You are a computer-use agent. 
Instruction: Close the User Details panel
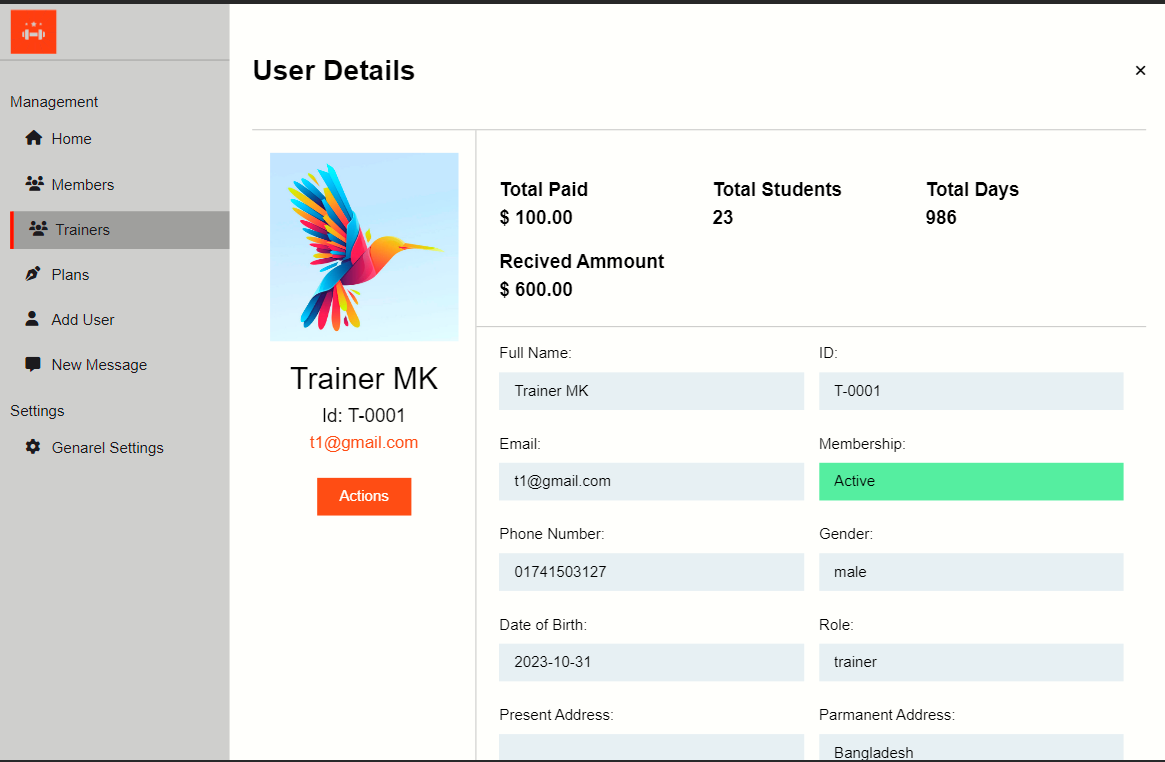1140,71
